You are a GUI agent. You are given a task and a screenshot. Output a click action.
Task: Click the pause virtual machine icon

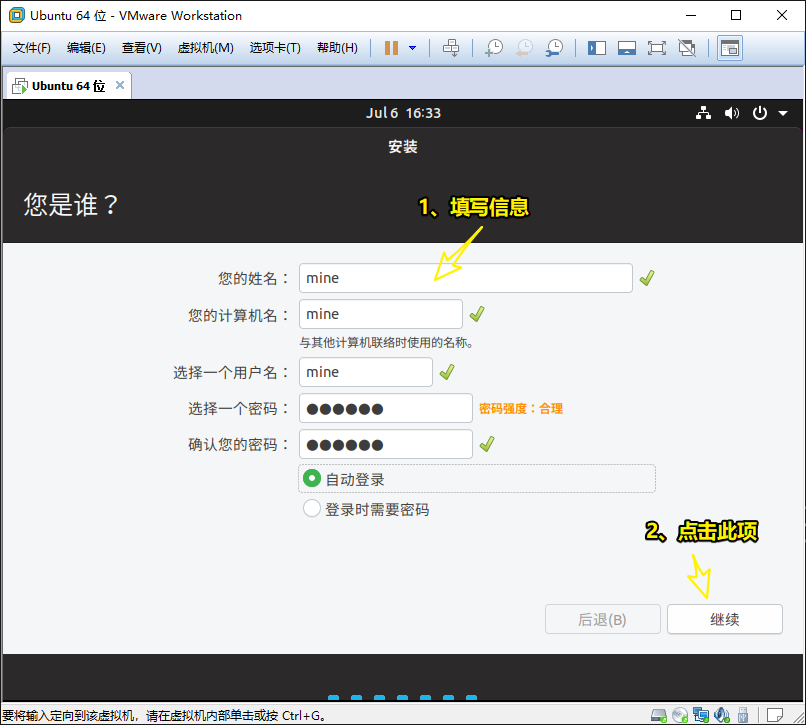click(x=391, y=48)
